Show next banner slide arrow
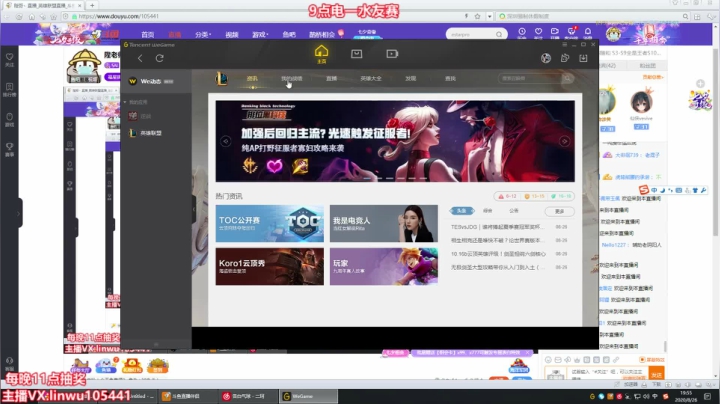 coord(564,141)
